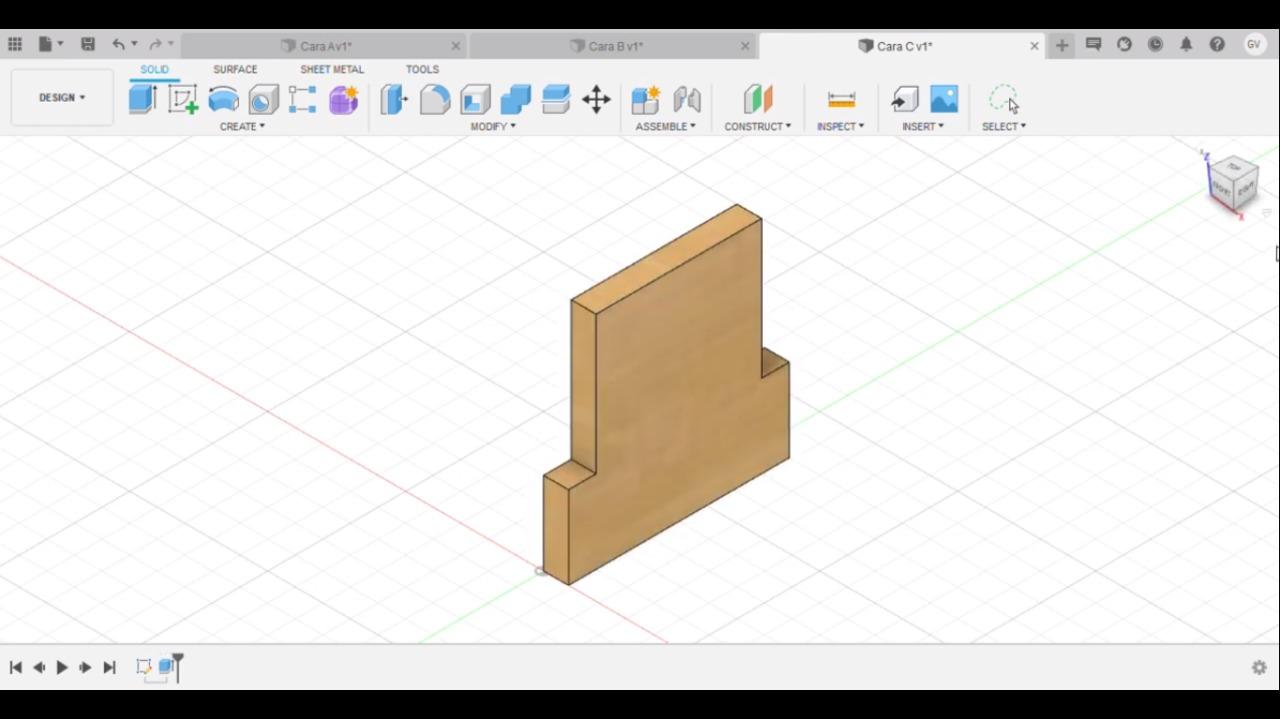Click the Select tool icon
The image size is (1280, 719).
[1004, 99]
